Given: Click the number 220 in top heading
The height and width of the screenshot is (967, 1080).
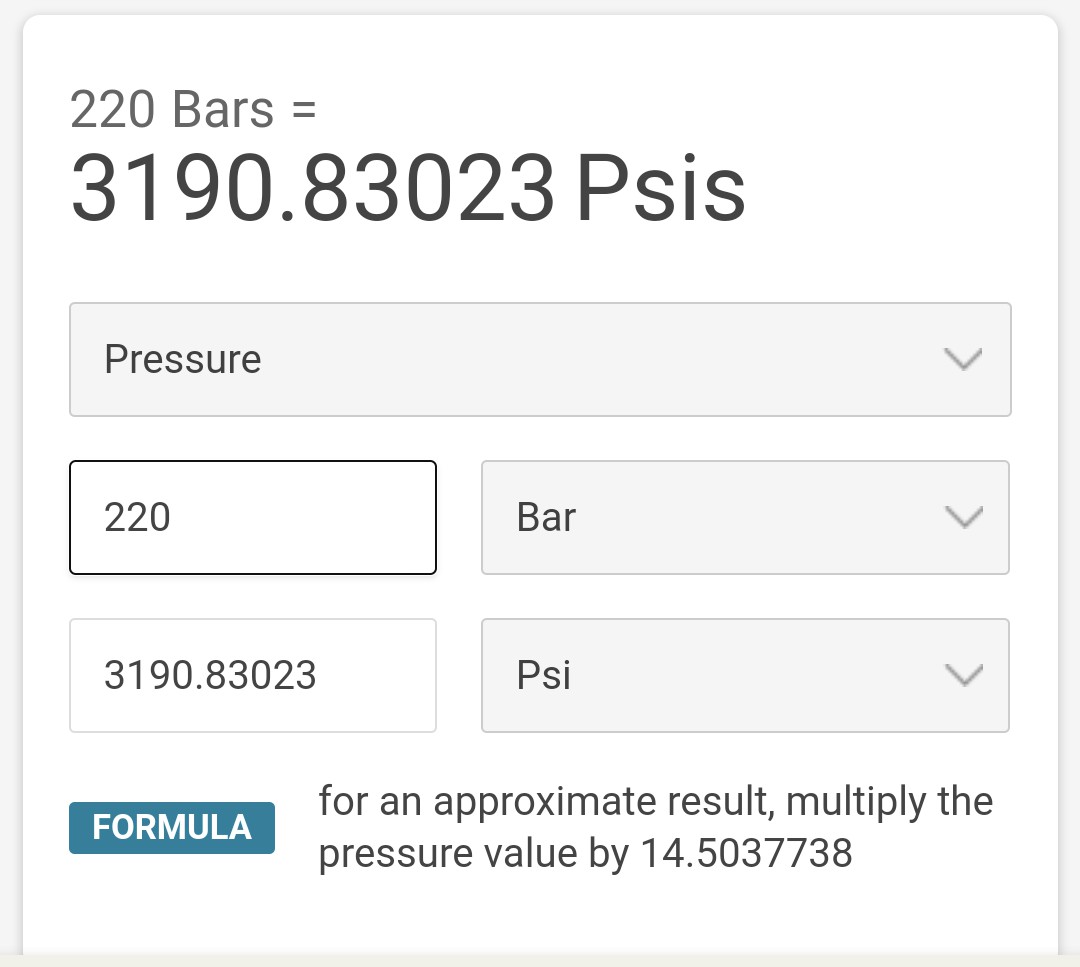Looking at the screenshot, I should [x=111, y=109].
